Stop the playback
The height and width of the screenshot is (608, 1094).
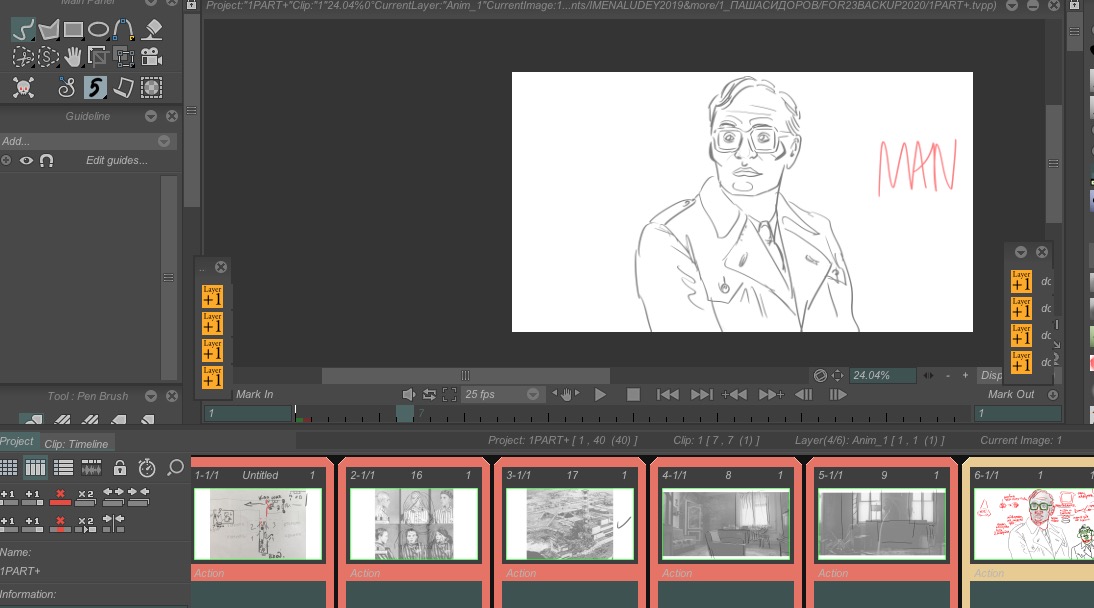point(634,394)
